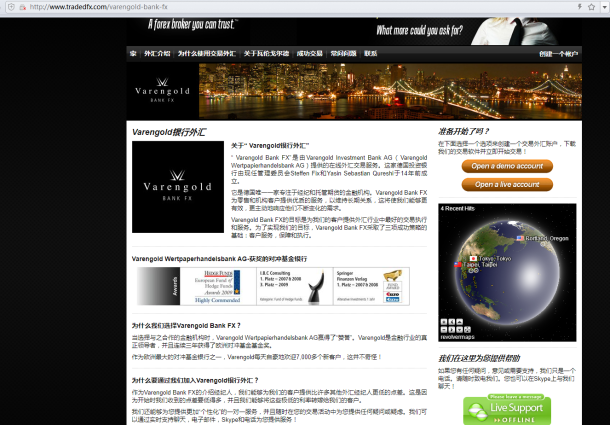The height and width of the screenshot is (425, 610).
Task: Tilt the globe up with arrow button
Action: 459,322
